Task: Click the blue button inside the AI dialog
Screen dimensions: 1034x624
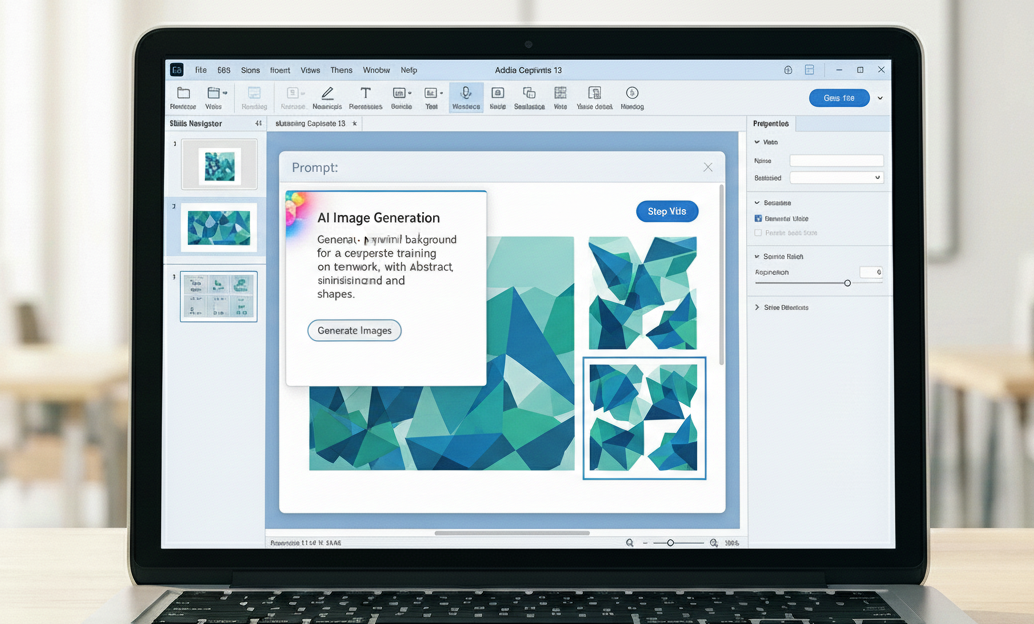Action: pyautogui.click(x=667, y=211)
